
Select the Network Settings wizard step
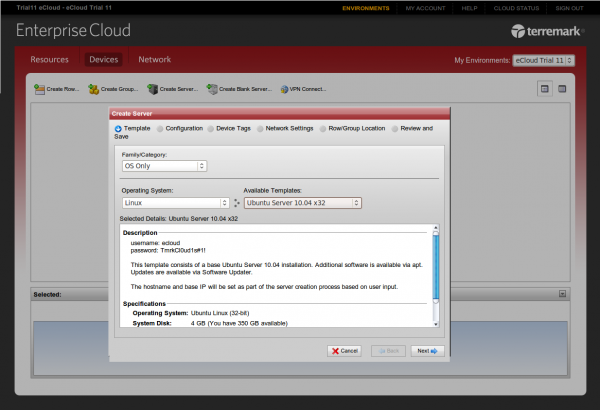[x=285, y=129]
